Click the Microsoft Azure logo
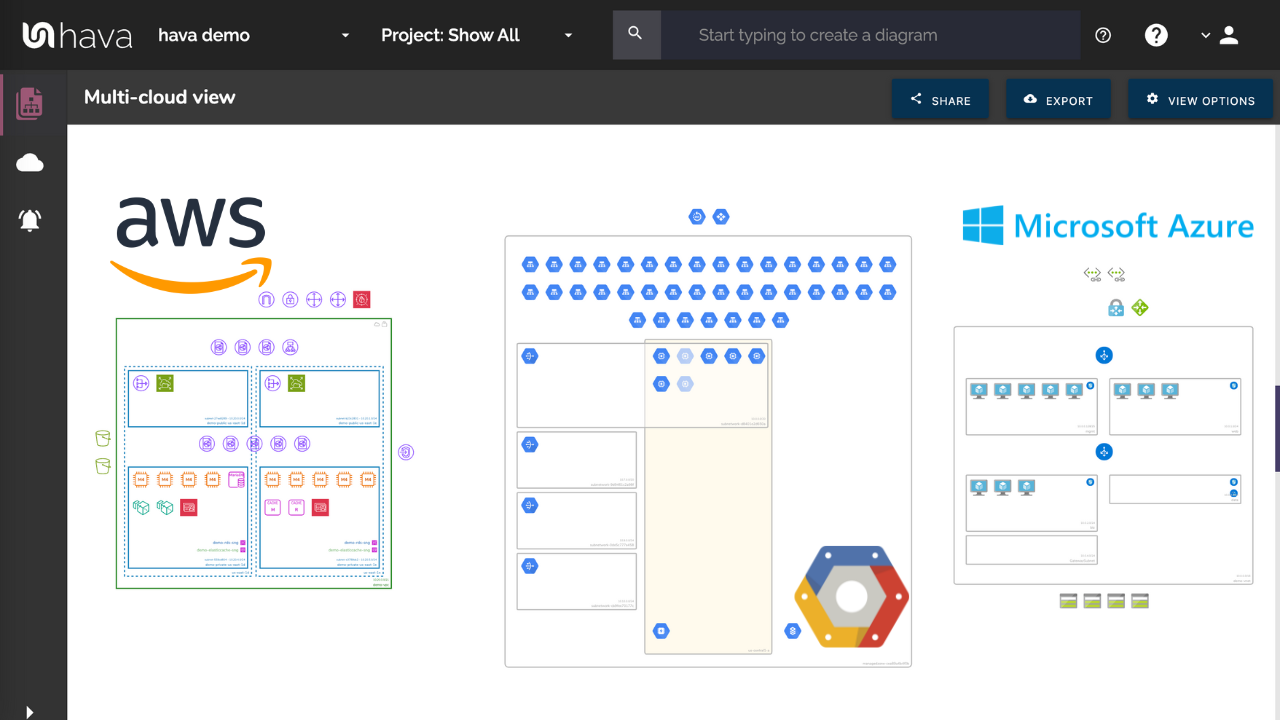The height and width of the screenshot is (720, 1280). pos(1108,226)
